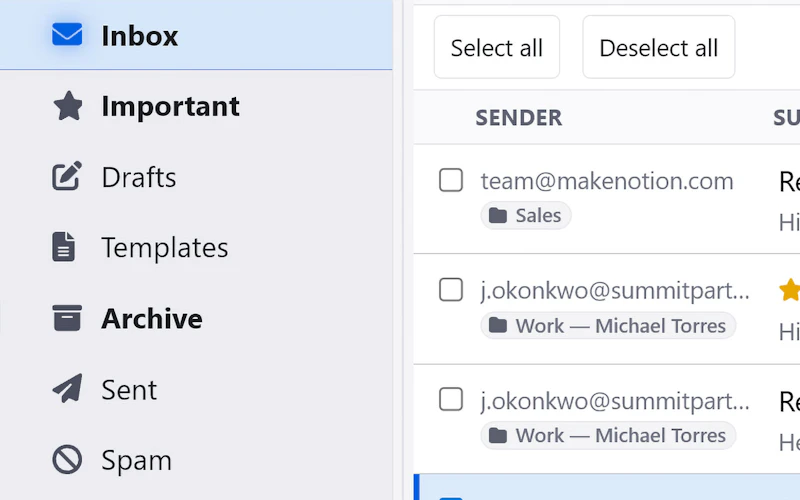
Task: Click the Archive box icon
Action: coord(67,318)
